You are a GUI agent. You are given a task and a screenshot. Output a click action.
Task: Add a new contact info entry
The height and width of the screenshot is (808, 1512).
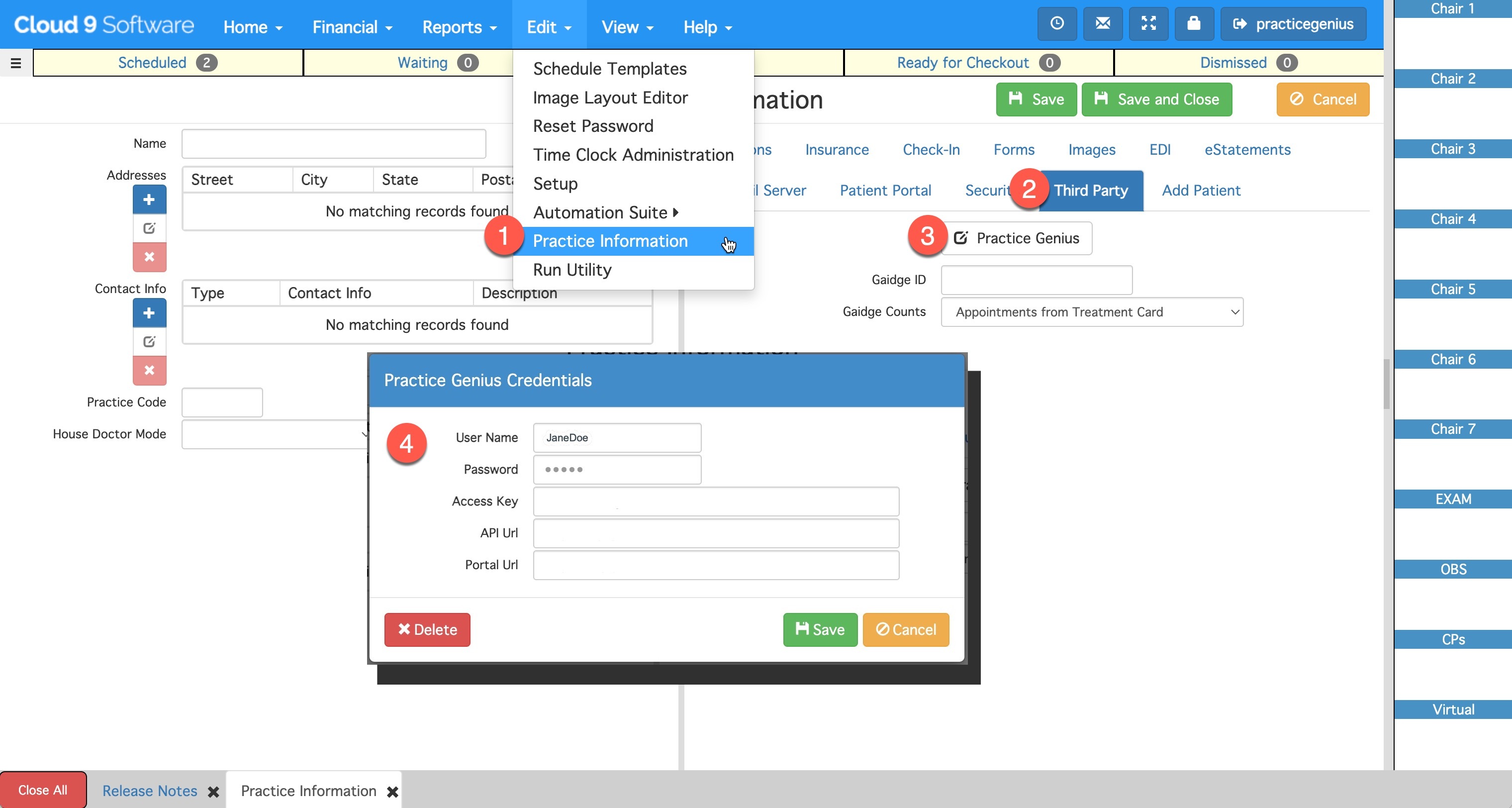[149, 313]
